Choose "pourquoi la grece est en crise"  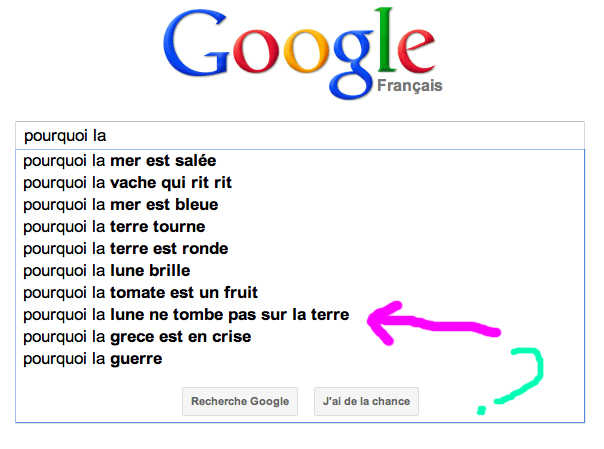point(137,337)
